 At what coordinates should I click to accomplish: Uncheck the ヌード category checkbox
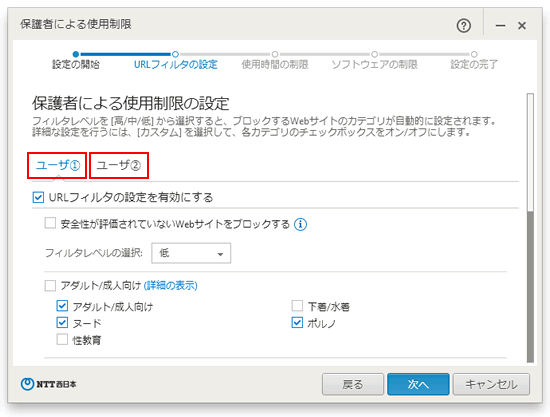(x=62, y=323)
